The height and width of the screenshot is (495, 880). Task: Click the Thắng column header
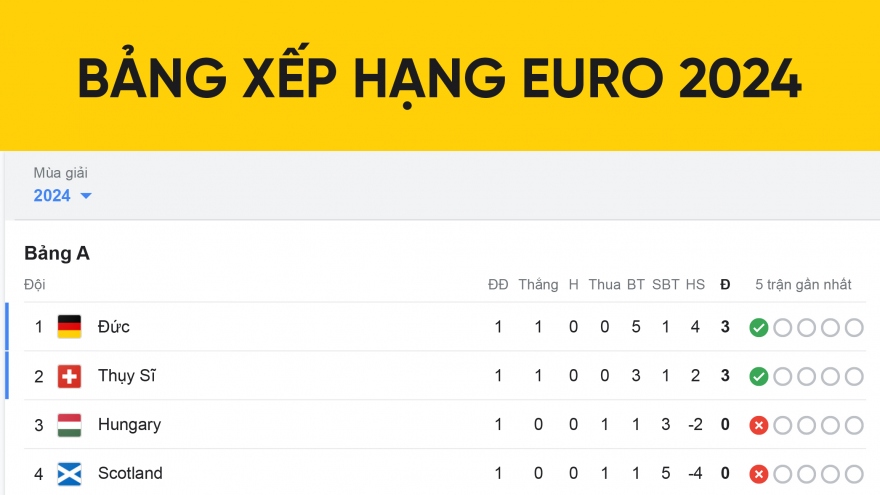pos(538,285)
